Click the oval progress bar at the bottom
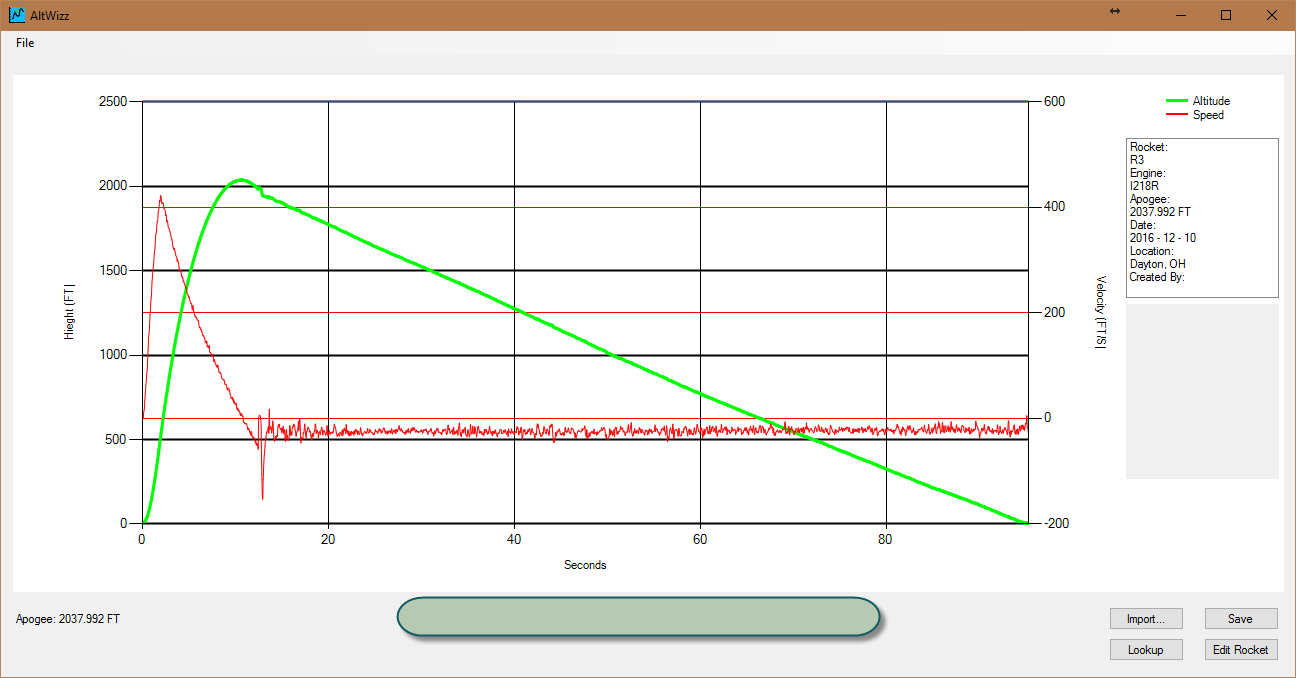1296x678 pixels. (x=638, y=617)
